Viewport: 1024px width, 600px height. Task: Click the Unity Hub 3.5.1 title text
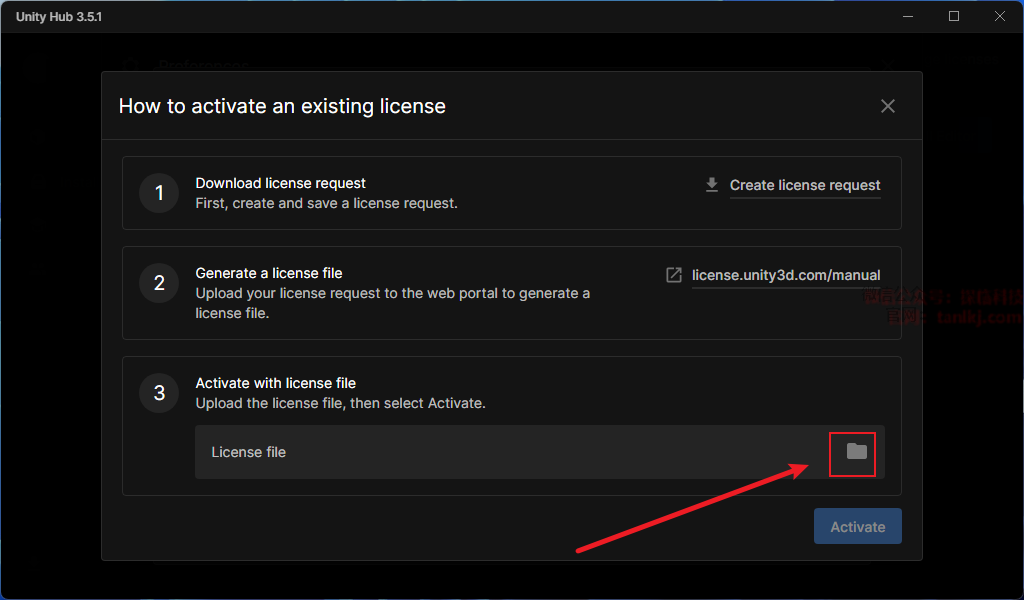point(59,17)
